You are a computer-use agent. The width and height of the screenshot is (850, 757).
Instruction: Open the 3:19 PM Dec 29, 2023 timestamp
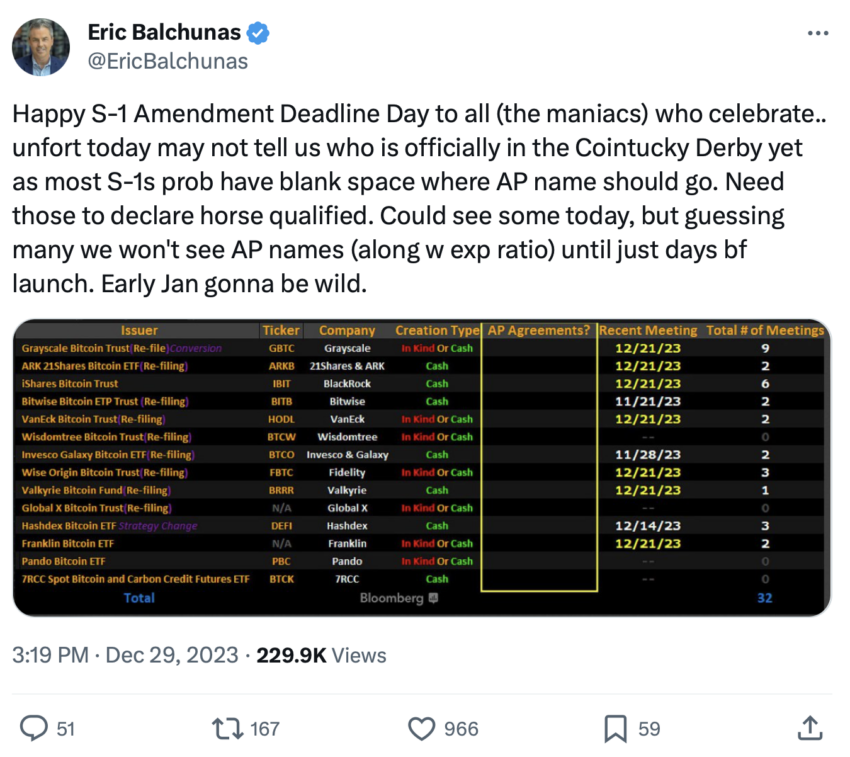pos(125,655)
